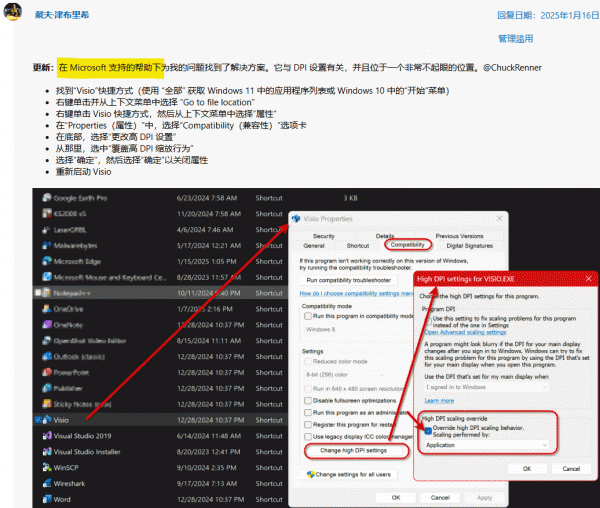This screenshot has width=600, height=508.
Task: Select the Sticky Notes shortcut icon
Action: (x=47, y=404)
